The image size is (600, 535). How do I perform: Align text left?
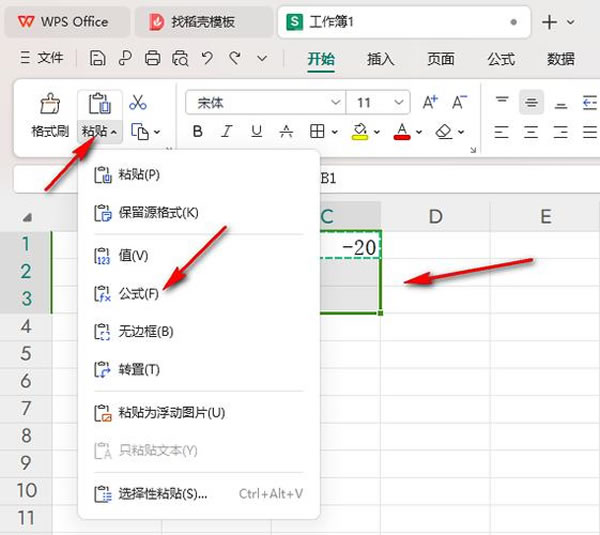pyautogui.click(x=502, y=132)
